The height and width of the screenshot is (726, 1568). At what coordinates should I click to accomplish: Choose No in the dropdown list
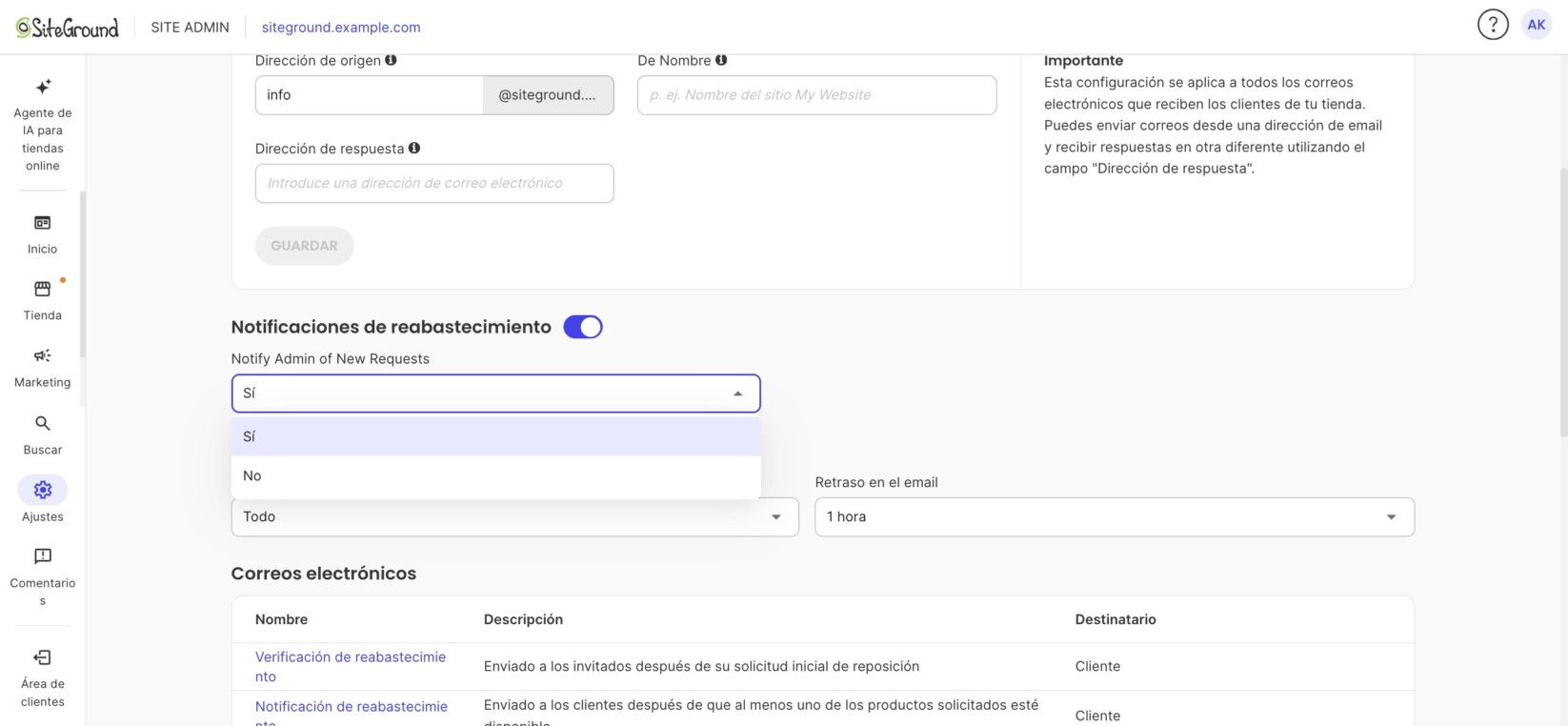496,475
